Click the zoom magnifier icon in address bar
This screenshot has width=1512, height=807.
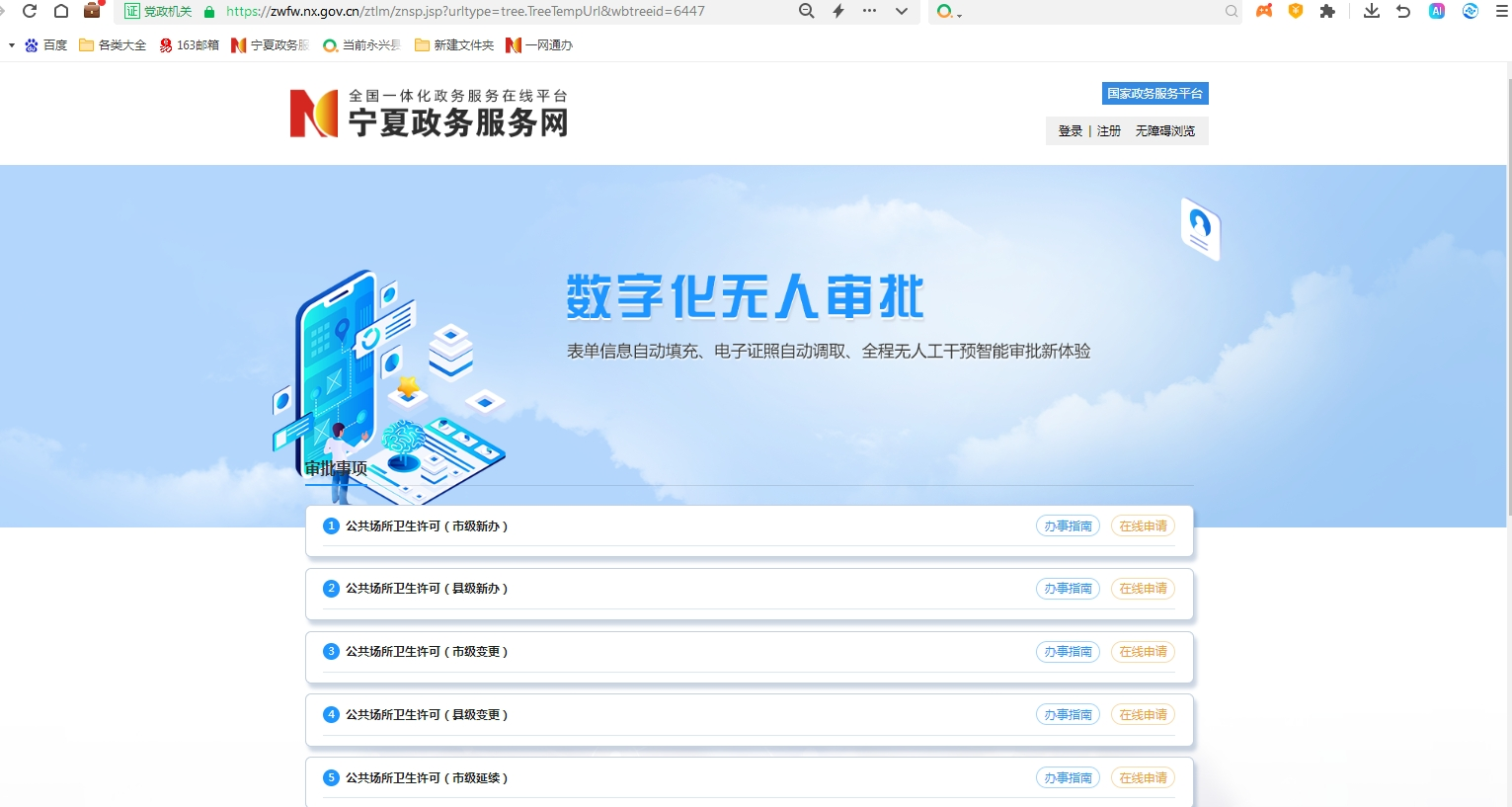(806, 11)
